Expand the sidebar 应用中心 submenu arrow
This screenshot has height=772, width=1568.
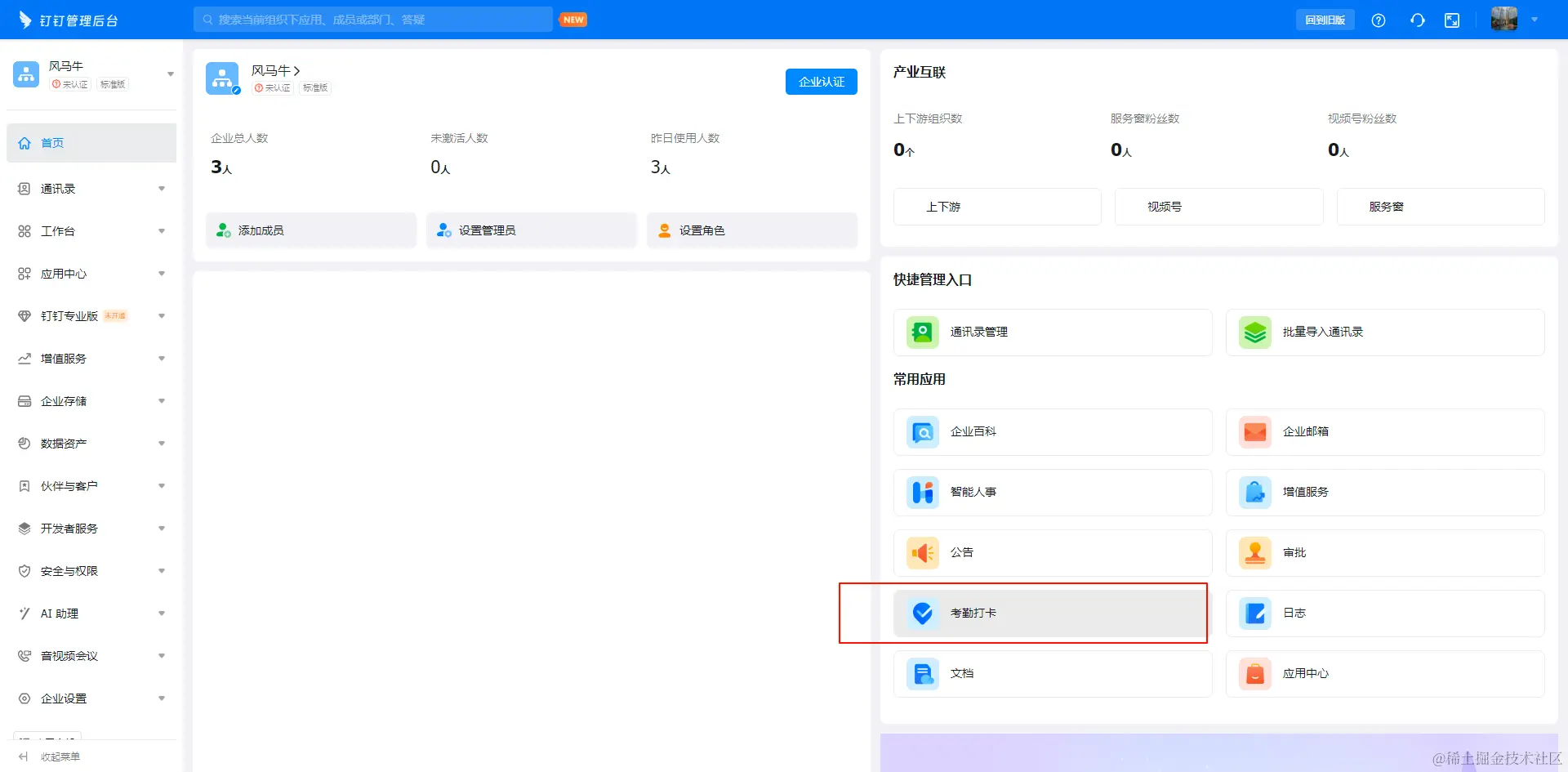(x=162, y=274)
